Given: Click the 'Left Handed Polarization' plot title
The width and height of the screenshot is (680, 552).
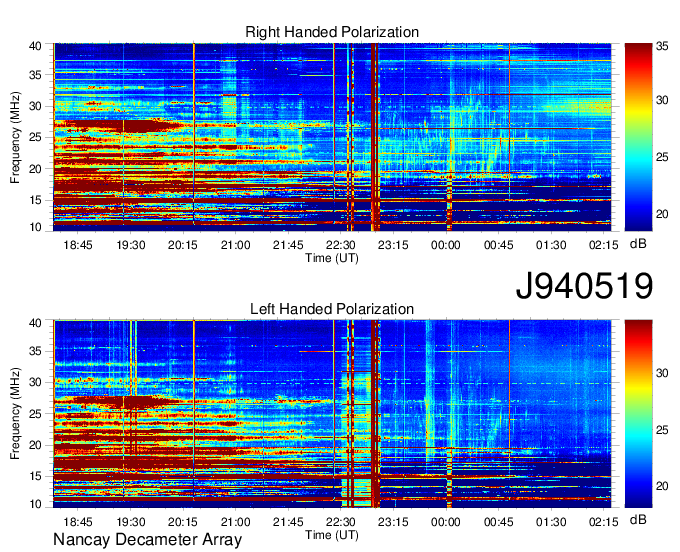Looking at the screenshot, I should pyautogui.click(x=332, y=309).
